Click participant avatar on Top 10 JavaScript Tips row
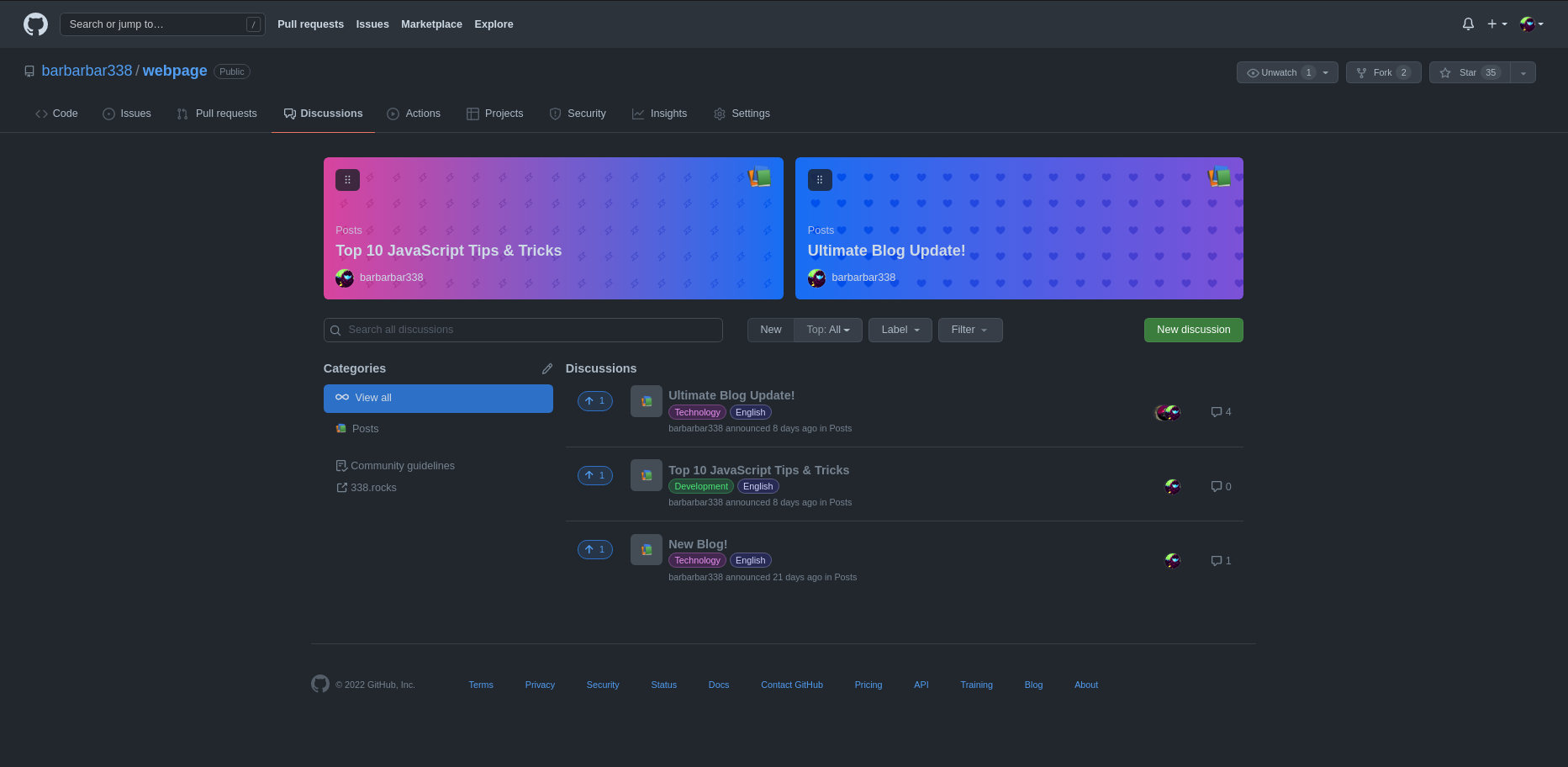Image resolution: width=1568 pixels, height=767 pixels. tap(1173, 487)
